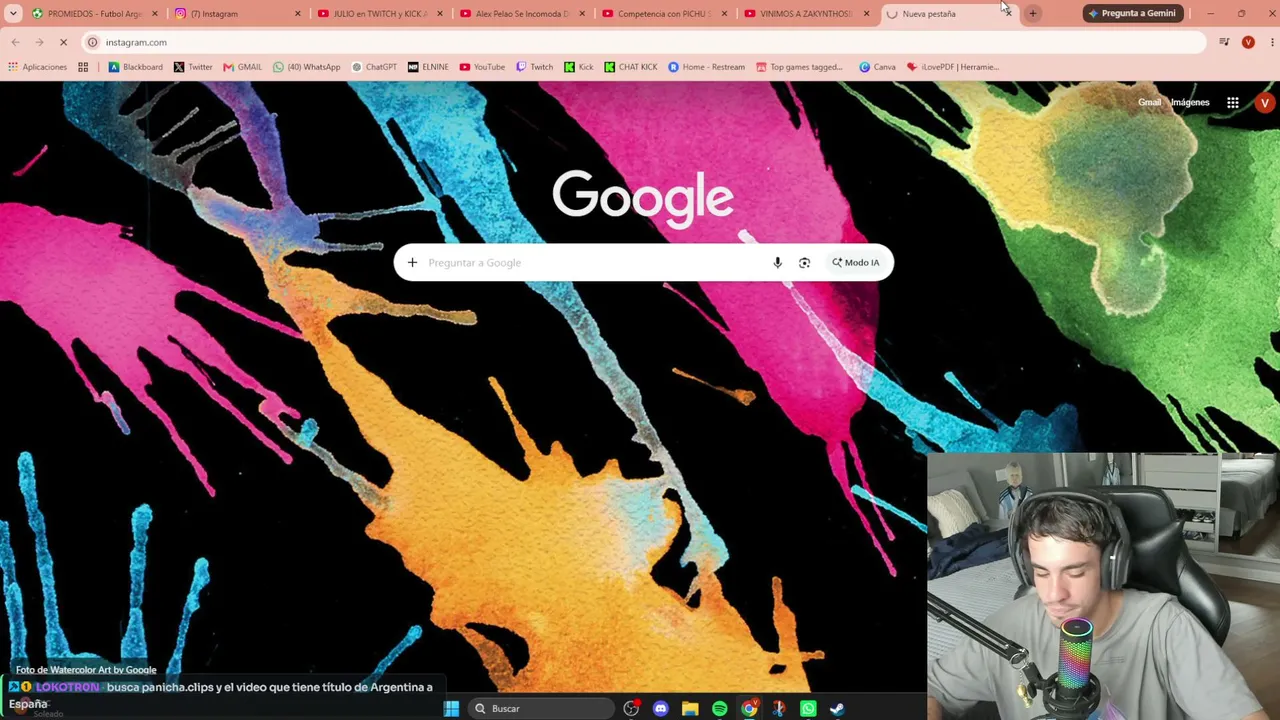Open the Google apps grid
The image size is (1280, 720).
tap(1233, 103)
